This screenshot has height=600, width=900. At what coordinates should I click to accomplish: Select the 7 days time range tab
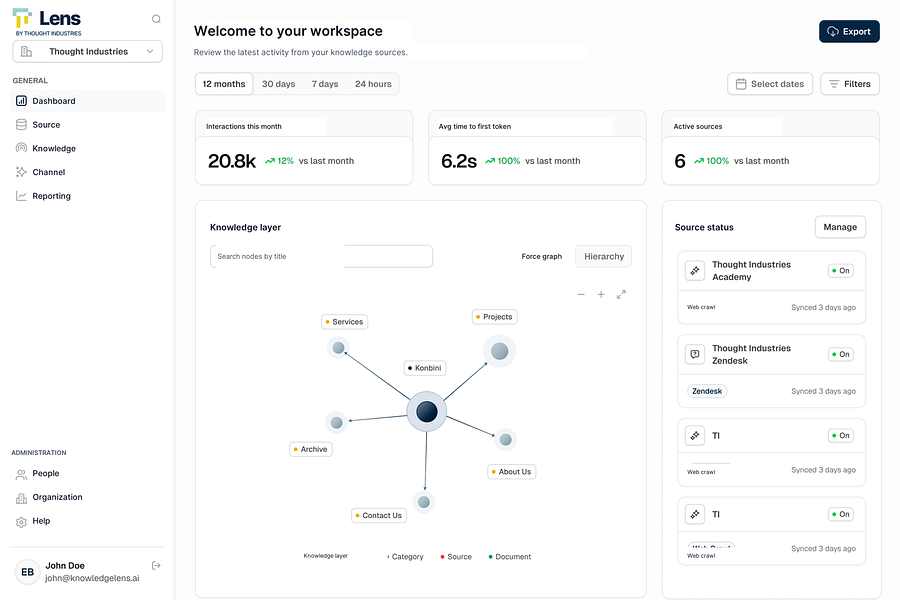point(325,84)
